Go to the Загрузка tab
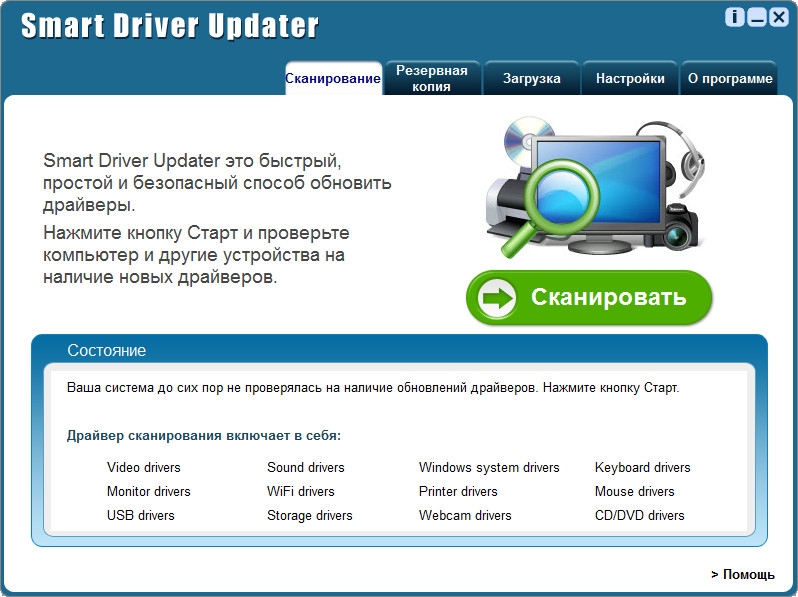 [x=531, y=79]
